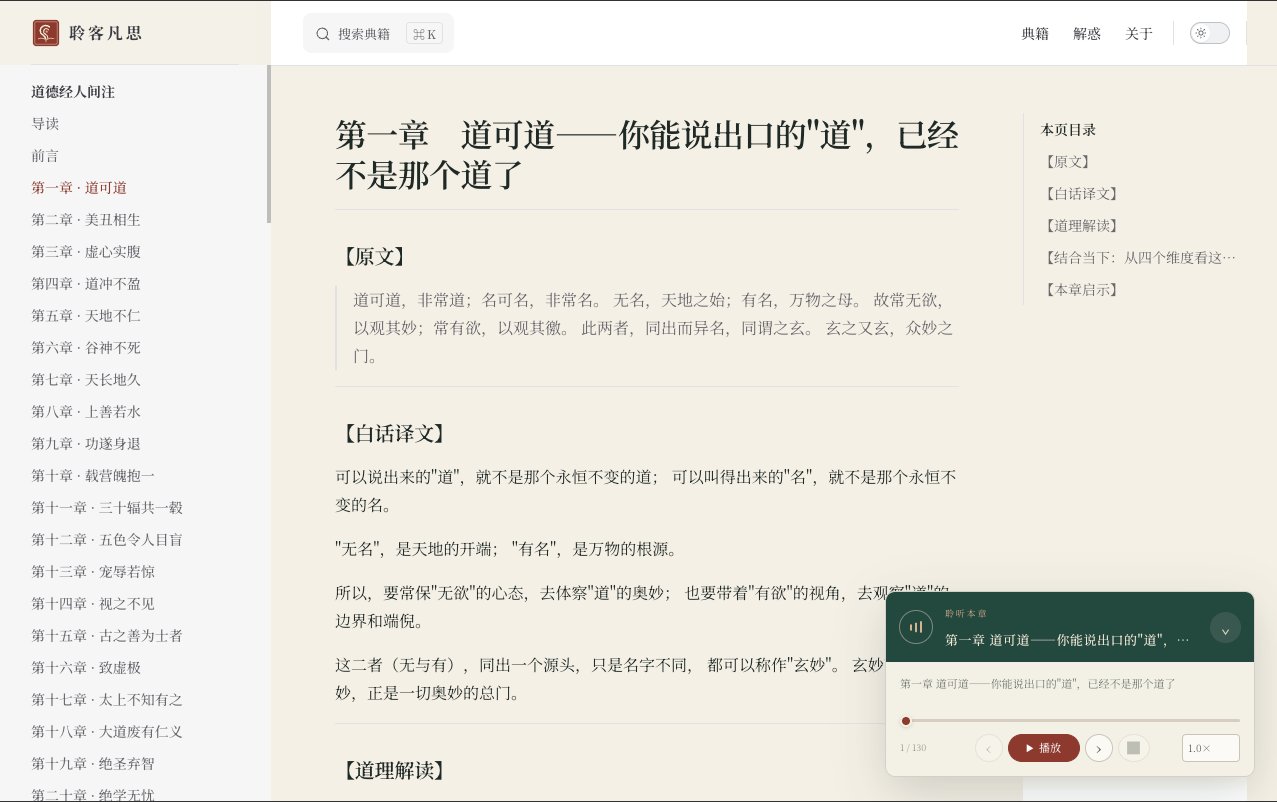Click the 聆客凡思 logo icon
Screen dimensions: 1277x802
[46, 33]
